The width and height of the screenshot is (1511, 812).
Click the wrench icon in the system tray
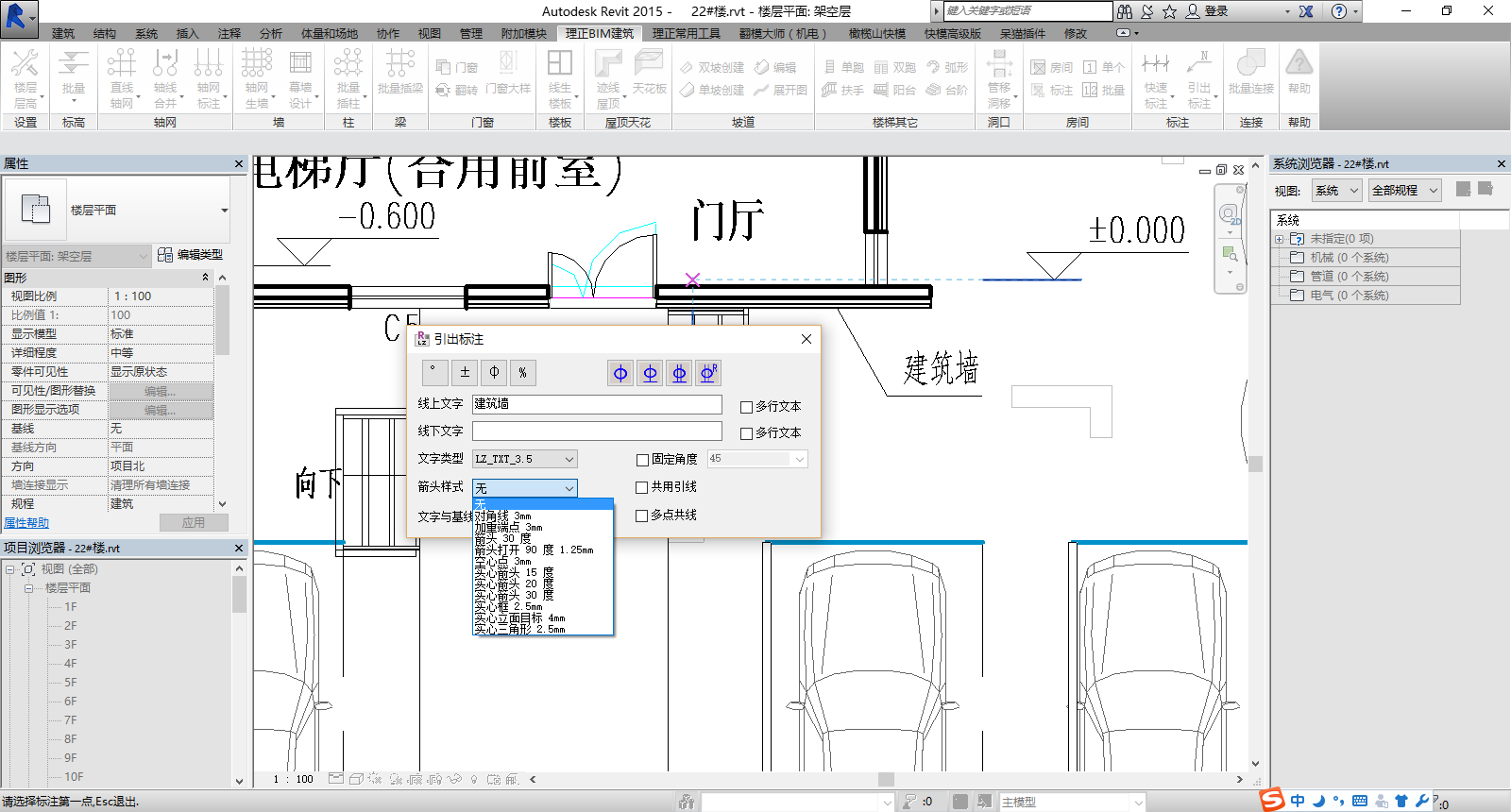(x=1422, y=801)
